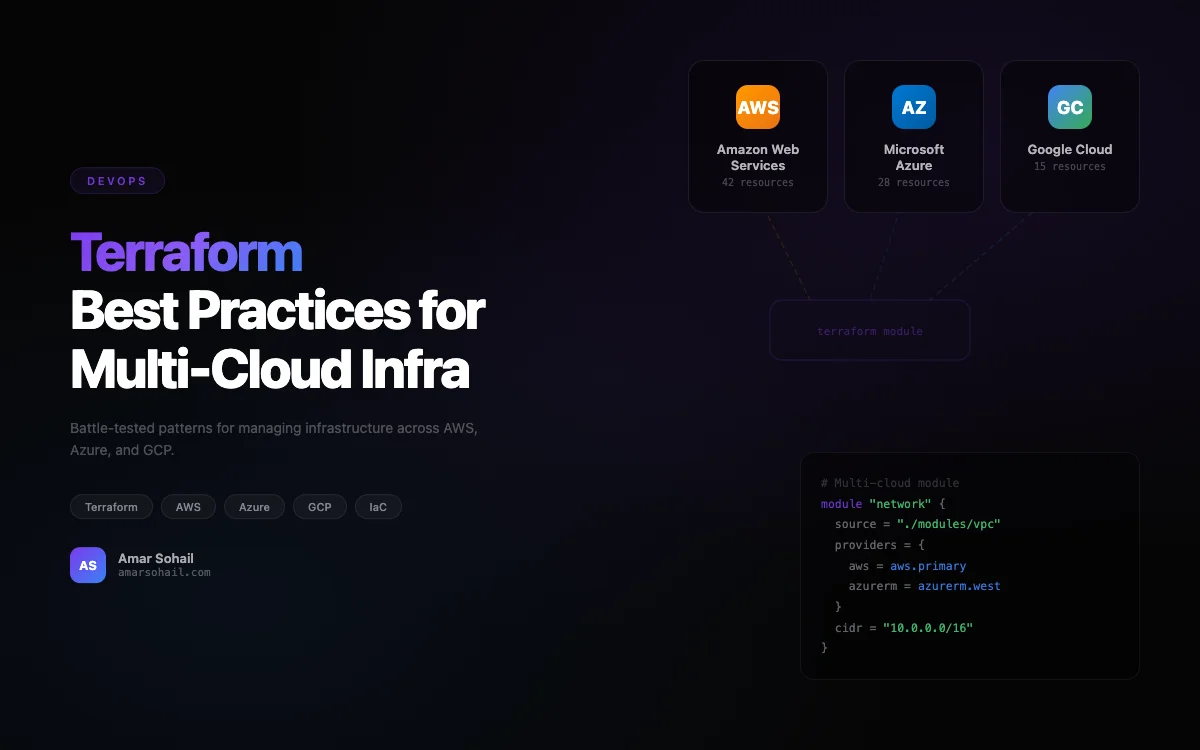Screen dimensions: 1200x750
Task: Toggle the AWS filter tag
Action: pyautogui.click(x=188, y=507)
